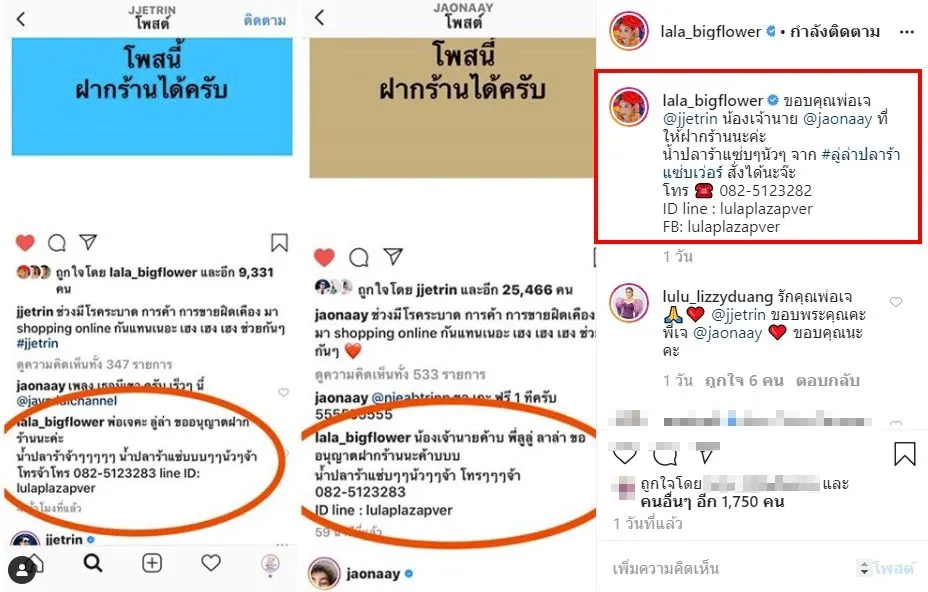Viewport: 928px width, 592px height.
Task: Click the #jjetrin hashtag
Action: (37, 343)
